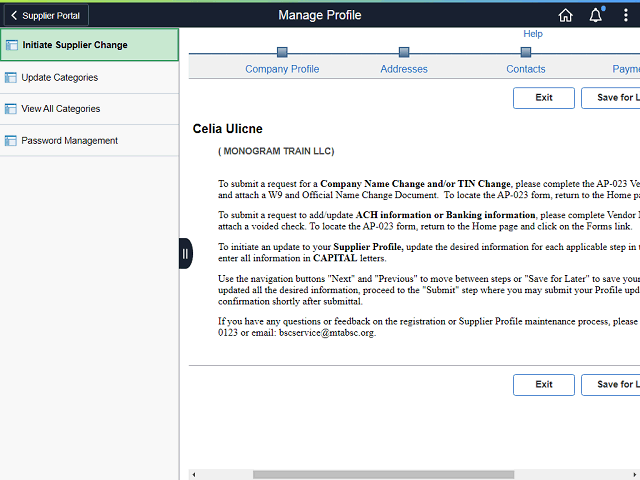The image size is (640, 480).
Task: Open the notifications bell
Action: pos(596,16)
